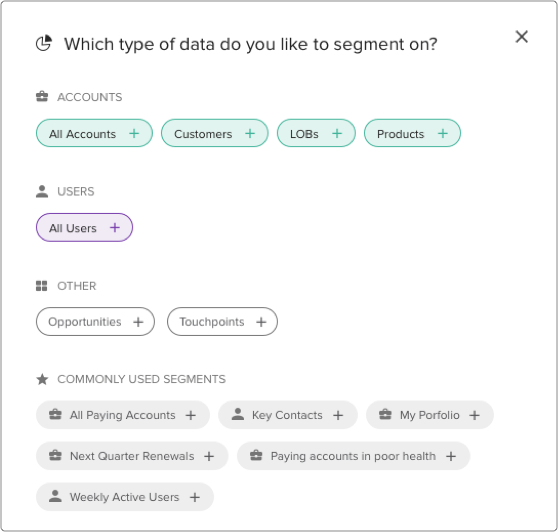558x532 pixels.
Task: Click the person icon next to USERS
Action: click(x=42, y=191)
